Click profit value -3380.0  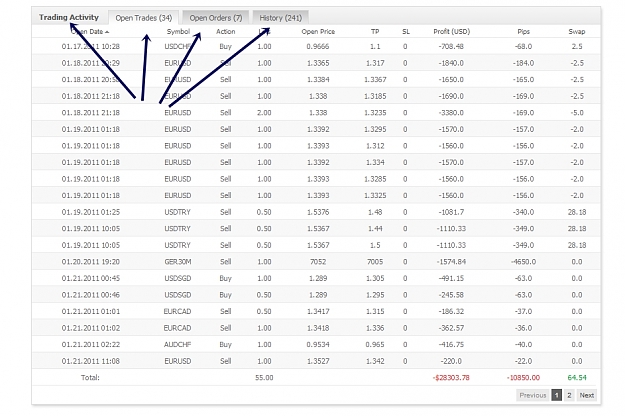[451, 113]
